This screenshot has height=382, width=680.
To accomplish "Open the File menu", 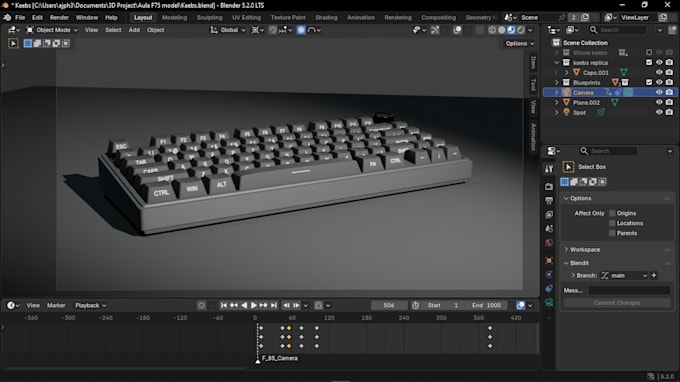I will tap(20, 18).
